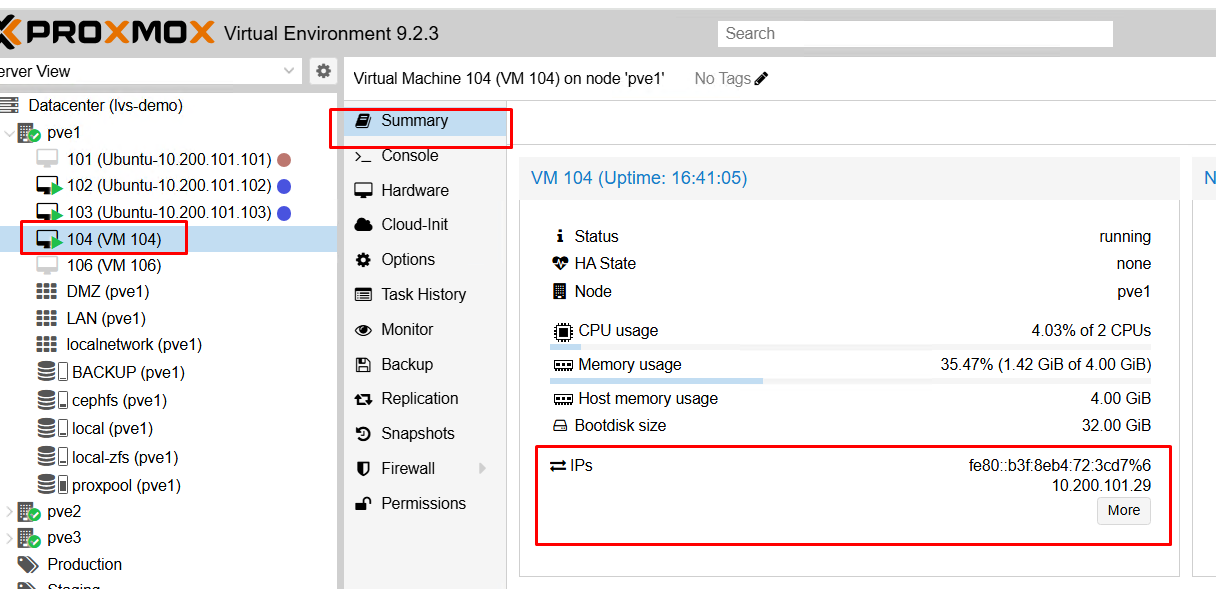Click the Proxmox logo
The height and width of the screenshot is (589, 1216).
click(x=107, y=33)
